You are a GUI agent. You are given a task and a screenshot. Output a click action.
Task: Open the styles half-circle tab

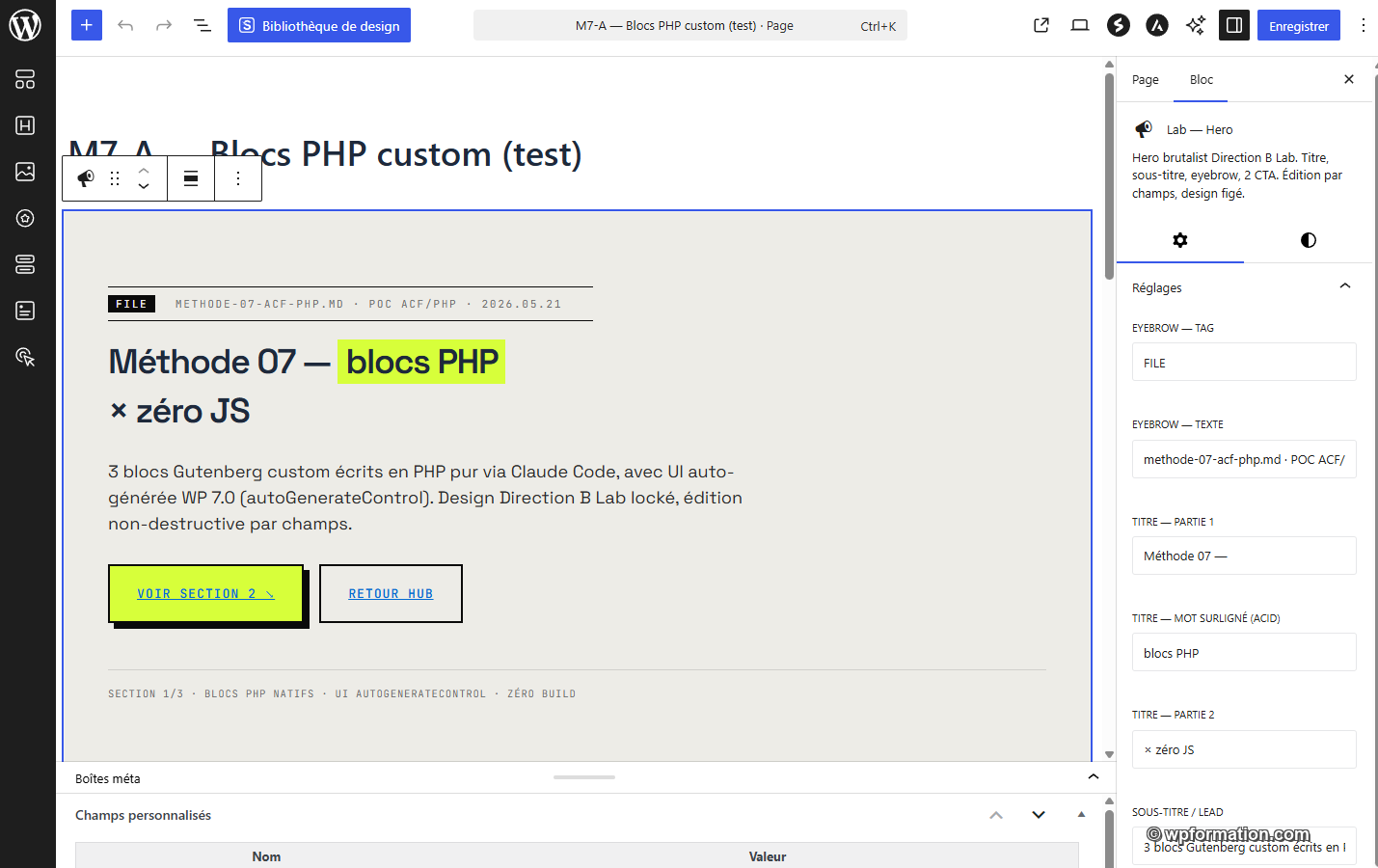[x=1308, y=240]
